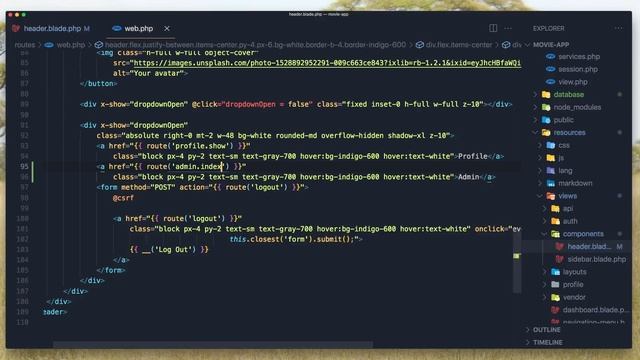640x360 pixels.
Task: Click line number 95 in gutter
Action: (x=24, y=167)
